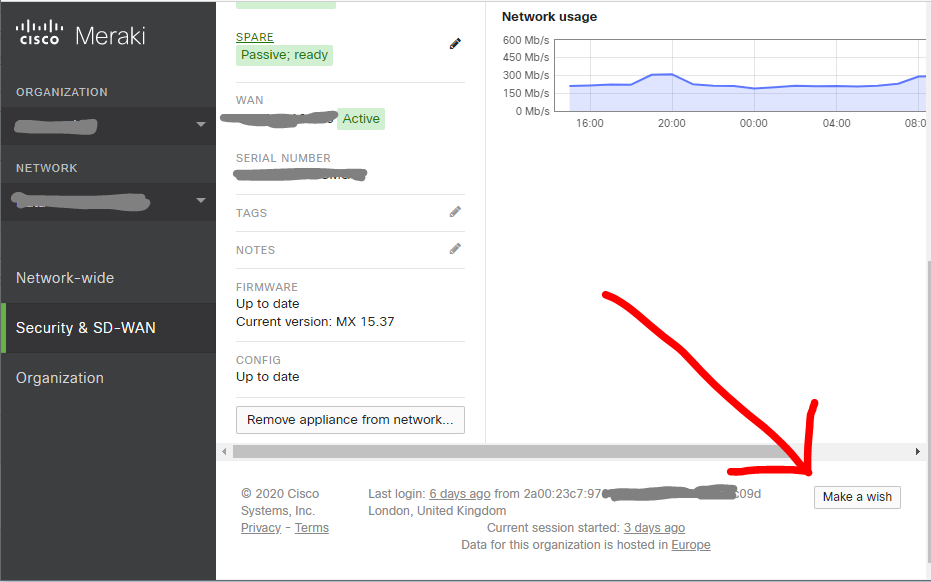Screen dimensions: 931x582
Task: Open the NETWORK selector dropdown
Action: 108,202
